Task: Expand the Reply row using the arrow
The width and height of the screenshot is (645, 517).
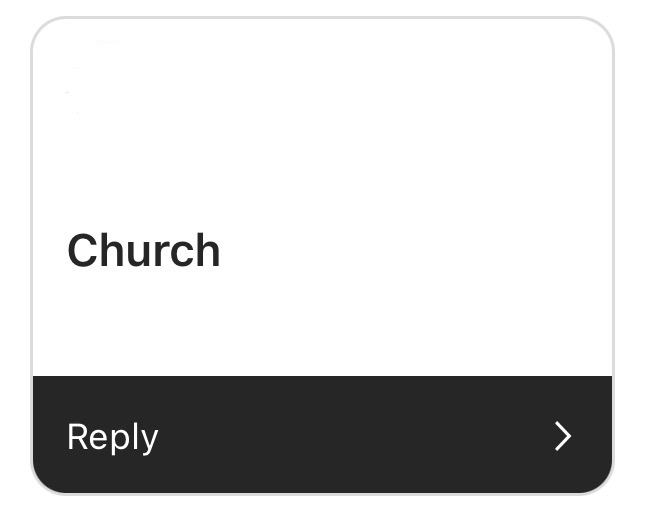Action: [563, 436]
